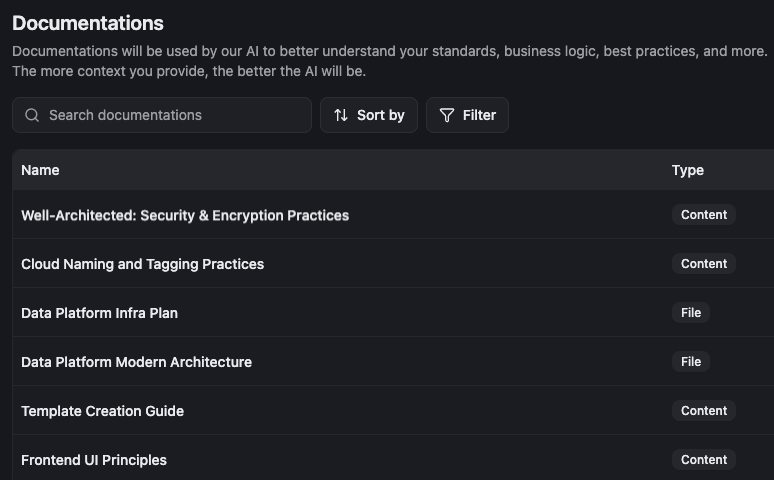
Task: Click the Type column header
Action: tap(688, 170)
